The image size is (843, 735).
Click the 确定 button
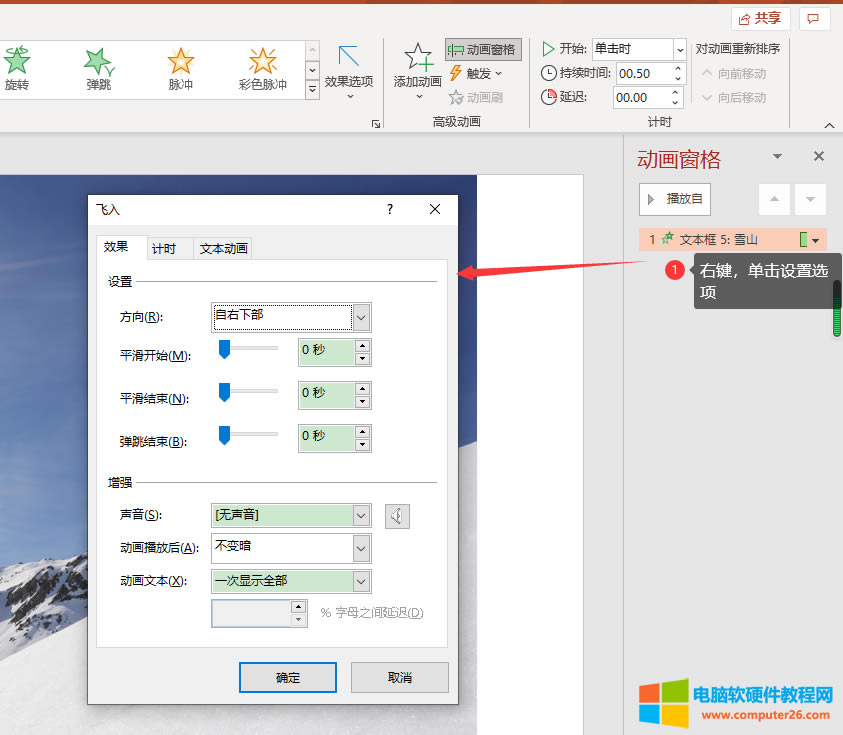pos(287,677)
